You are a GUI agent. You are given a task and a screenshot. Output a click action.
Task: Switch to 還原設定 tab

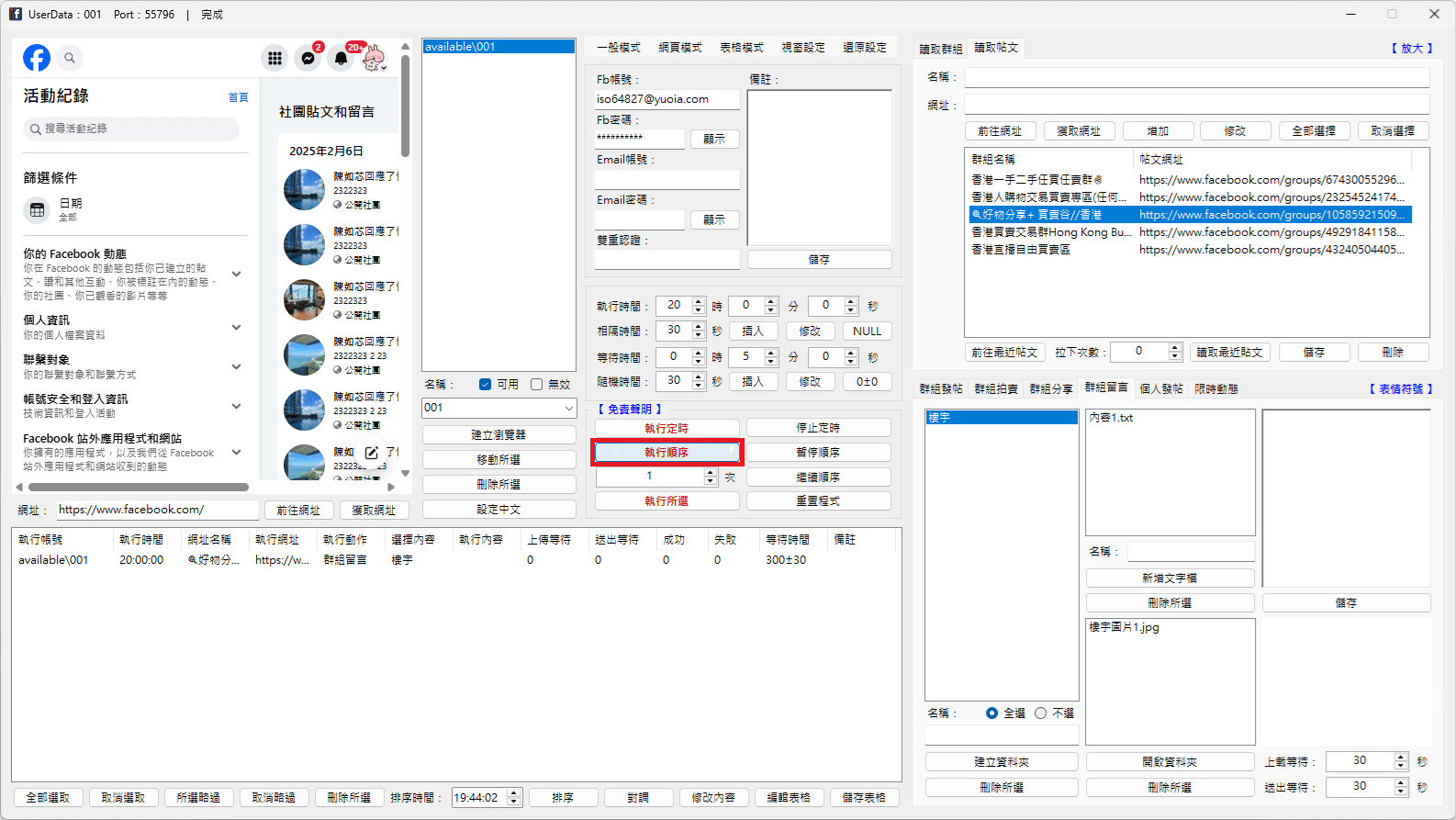point(865,48)
